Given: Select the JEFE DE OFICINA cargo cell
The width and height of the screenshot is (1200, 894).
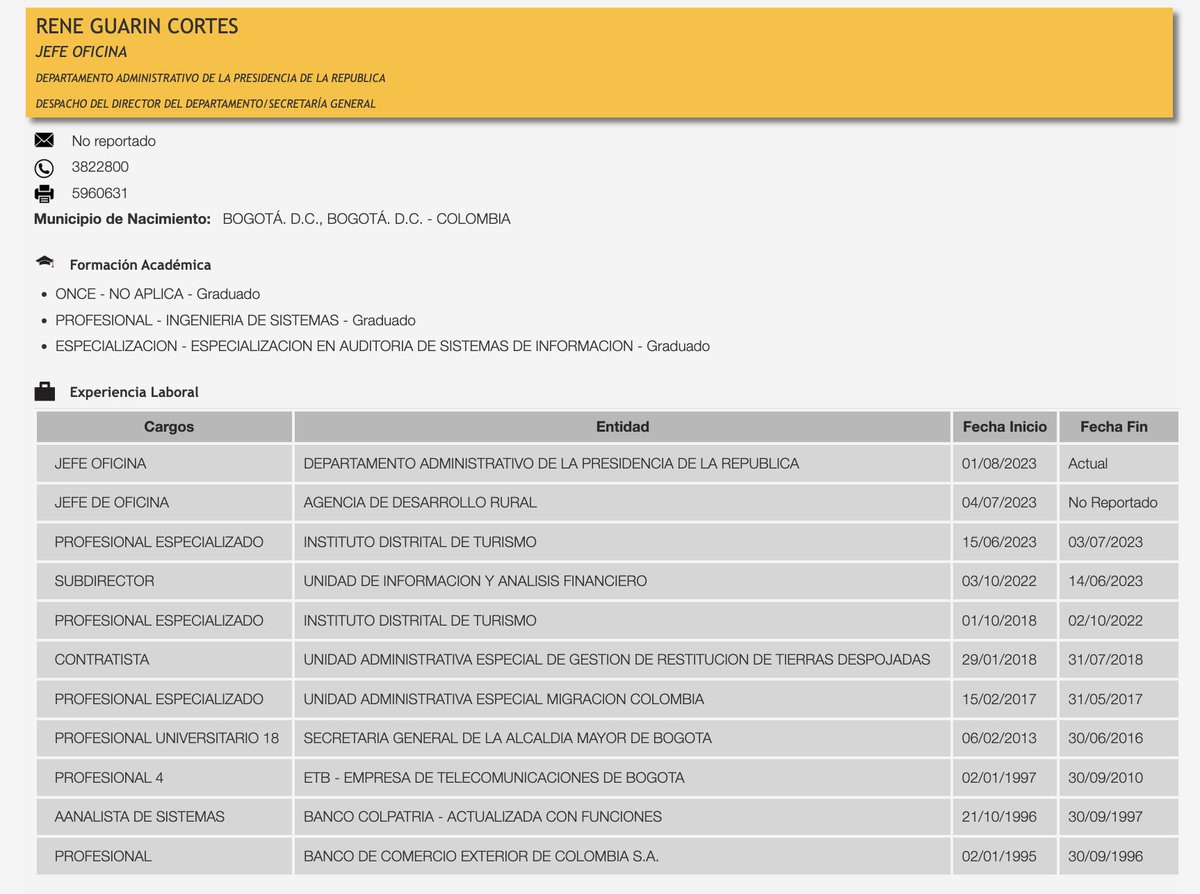Looking at the screenshot, I should coord(165,503).
